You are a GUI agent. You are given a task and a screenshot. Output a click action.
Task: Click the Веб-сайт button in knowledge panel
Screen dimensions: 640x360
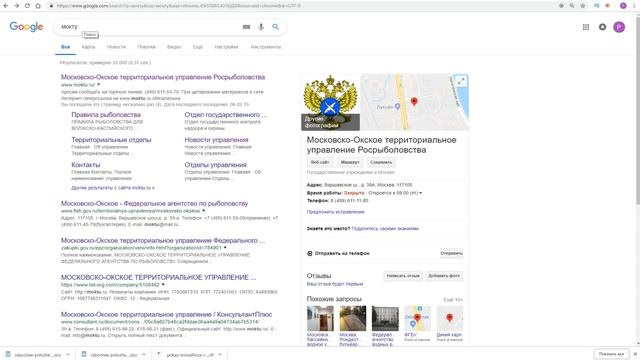[320, 162]
